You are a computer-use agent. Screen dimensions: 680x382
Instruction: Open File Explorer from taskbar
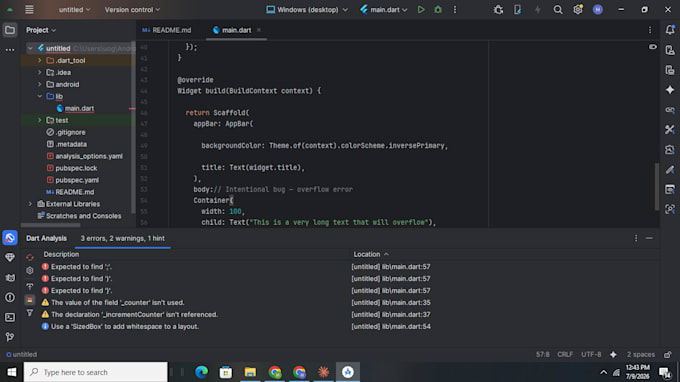[250, 372]
